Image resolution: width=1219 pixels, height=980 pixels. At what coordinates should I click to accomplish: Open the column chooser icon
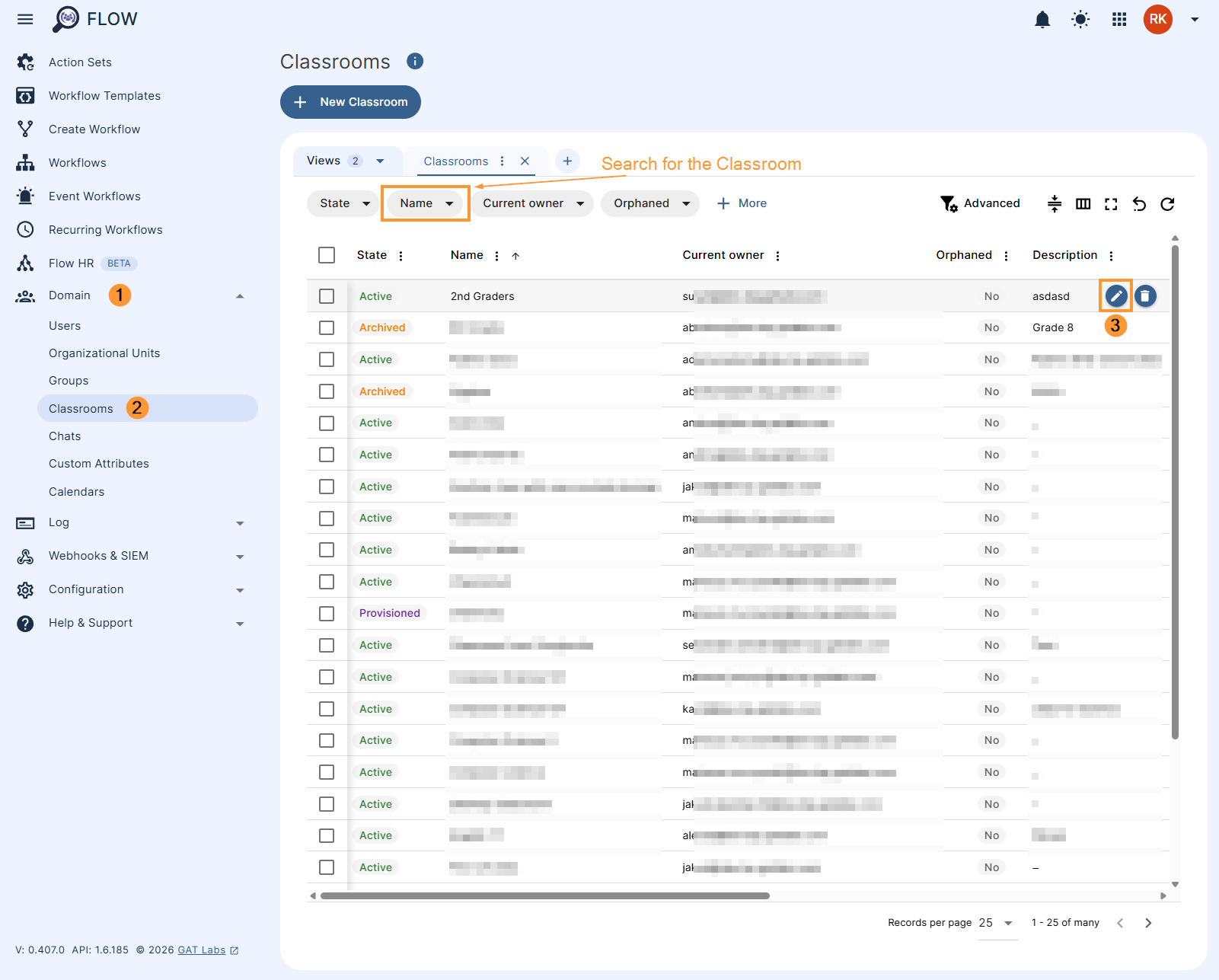pyautogui.click(x=1083, y=204)
